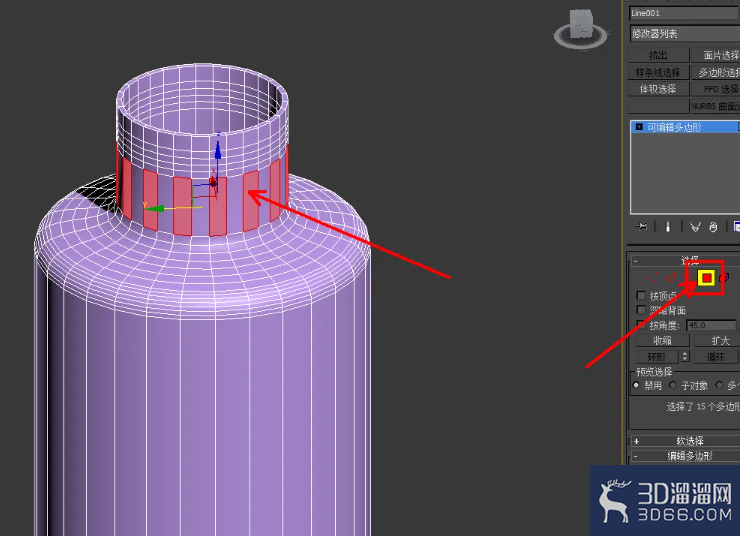This screenshot has width=740, height=536.
Task: Click the 收缩 shrink selection button
Action: click(663, 340)
